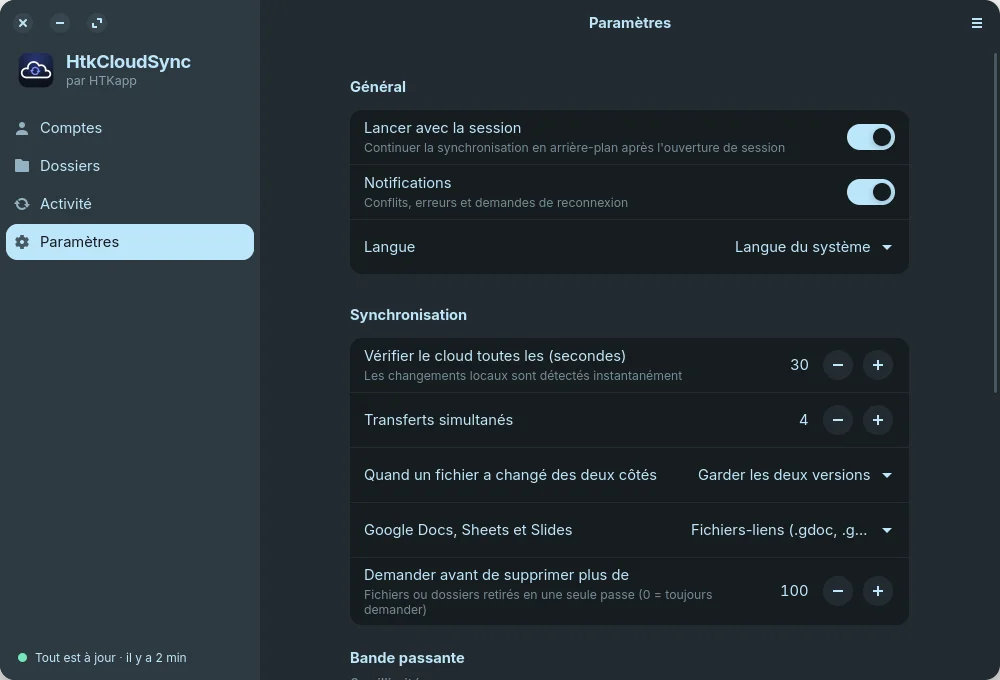Screen dimensions: 1000x680
Task: Expand the Garder les deux versions dropdown
Action: pos(795,475)
